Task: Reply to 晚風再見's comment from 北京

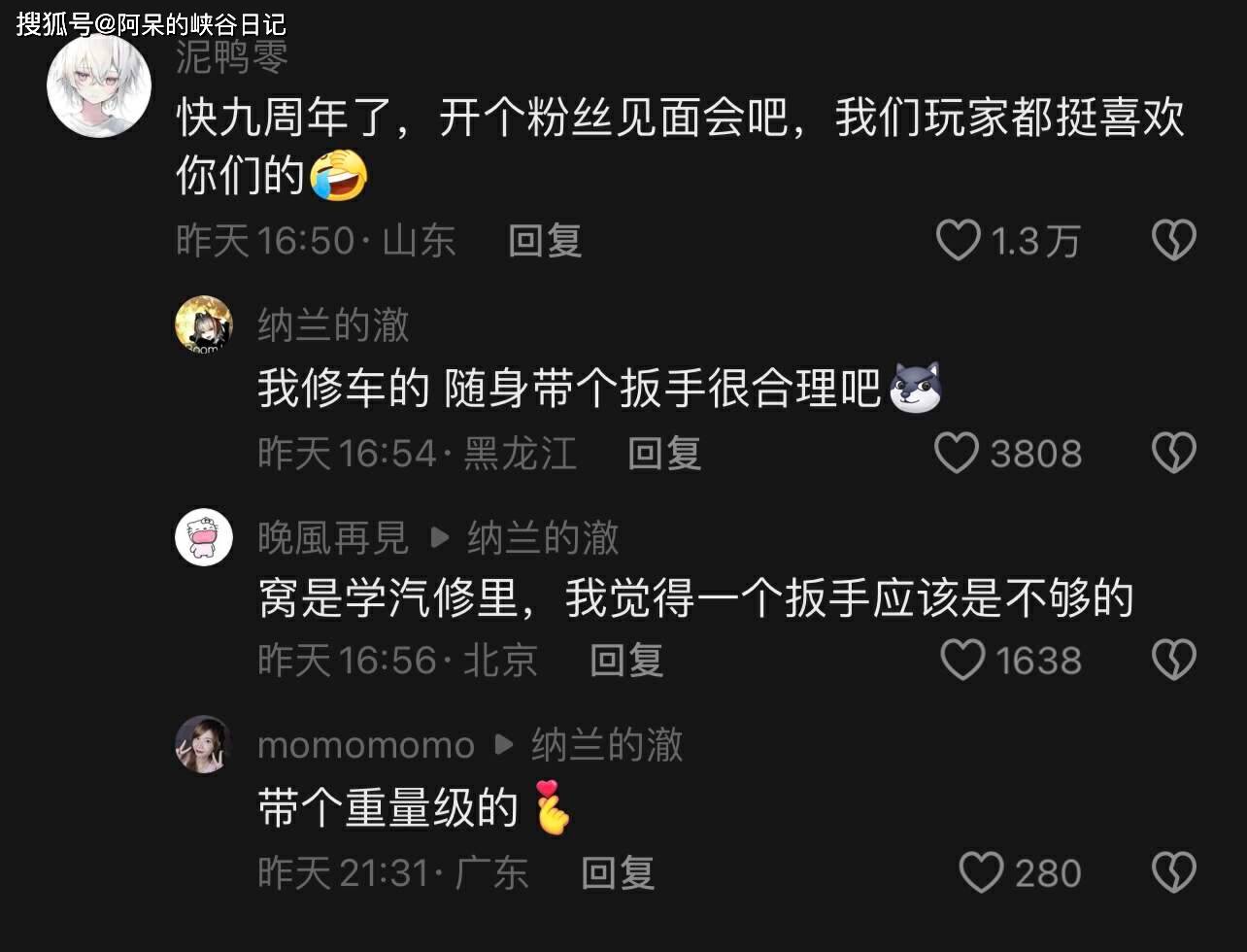Action: point(626,661)
